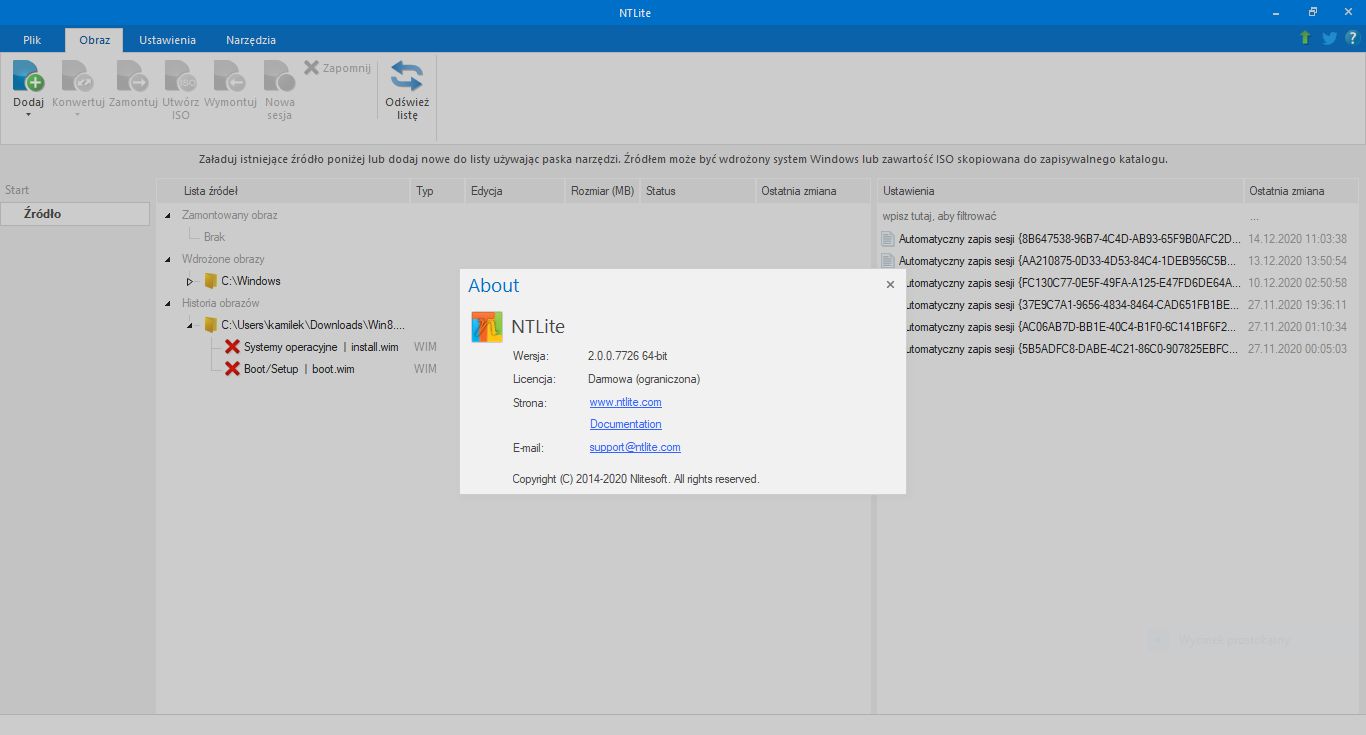The image size is (1366, 735).
Task: Collapse the C:\Users\kamilek\Downloads node
Action: pyautogui.click(x=190, y=325)
